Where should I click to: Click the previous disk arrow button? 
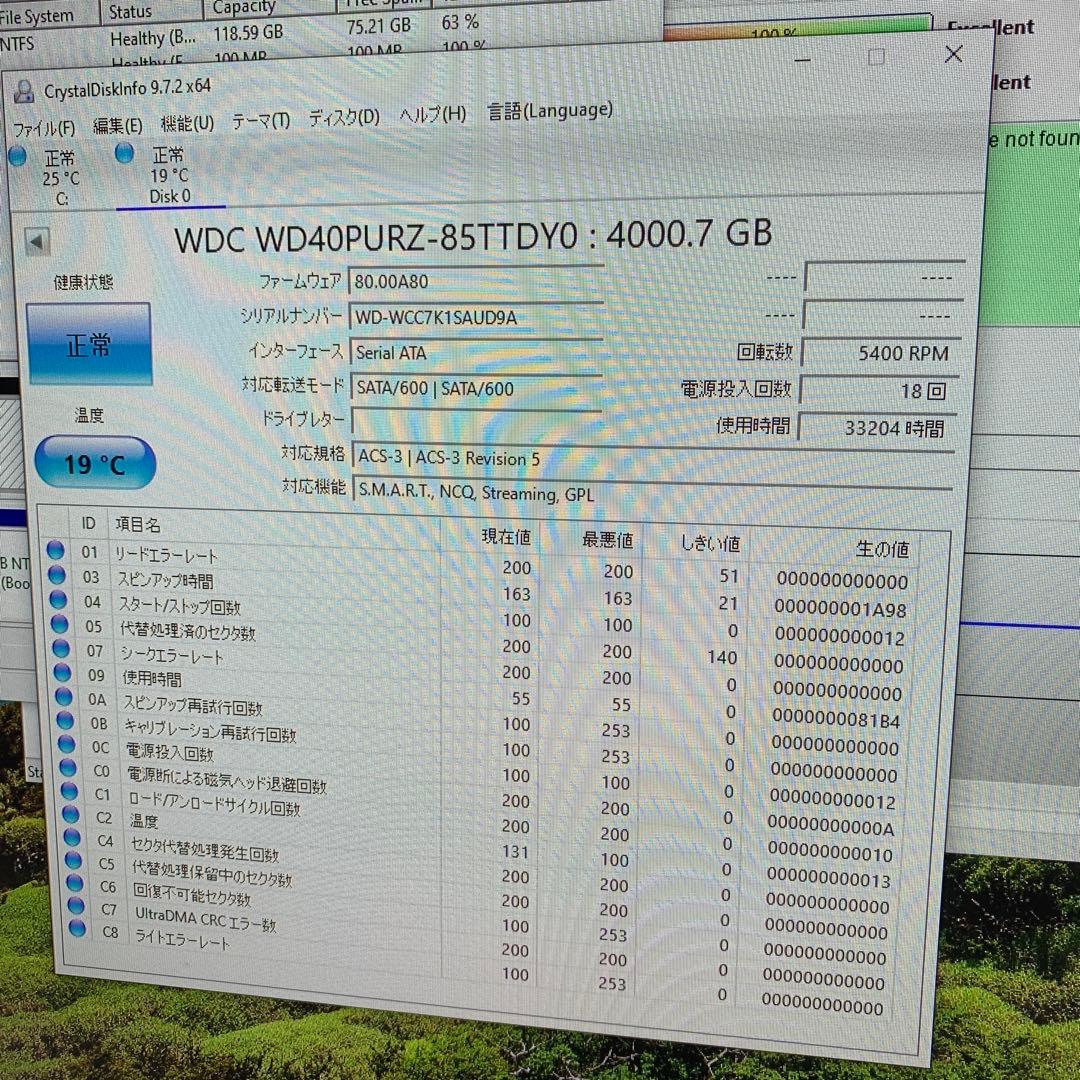[x=37, y=242]
